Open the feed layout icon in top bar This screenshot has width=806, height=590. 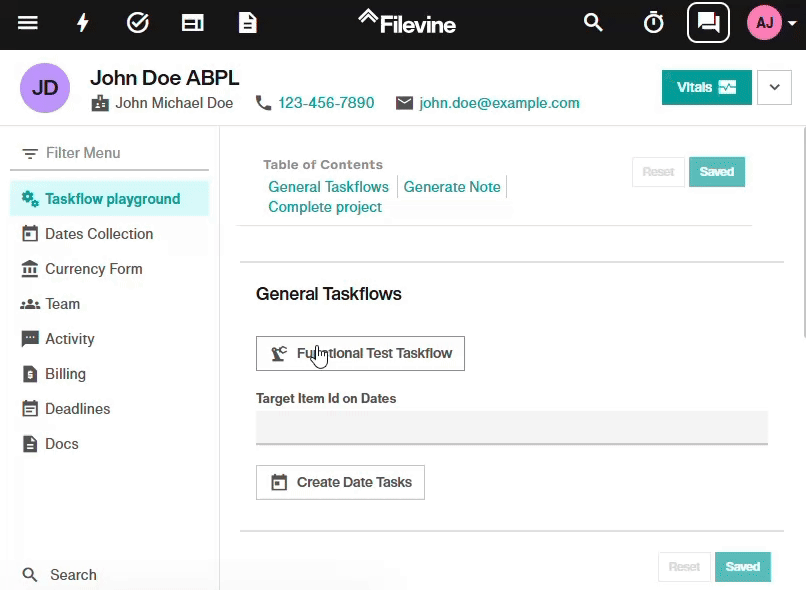tap(193, 23)
